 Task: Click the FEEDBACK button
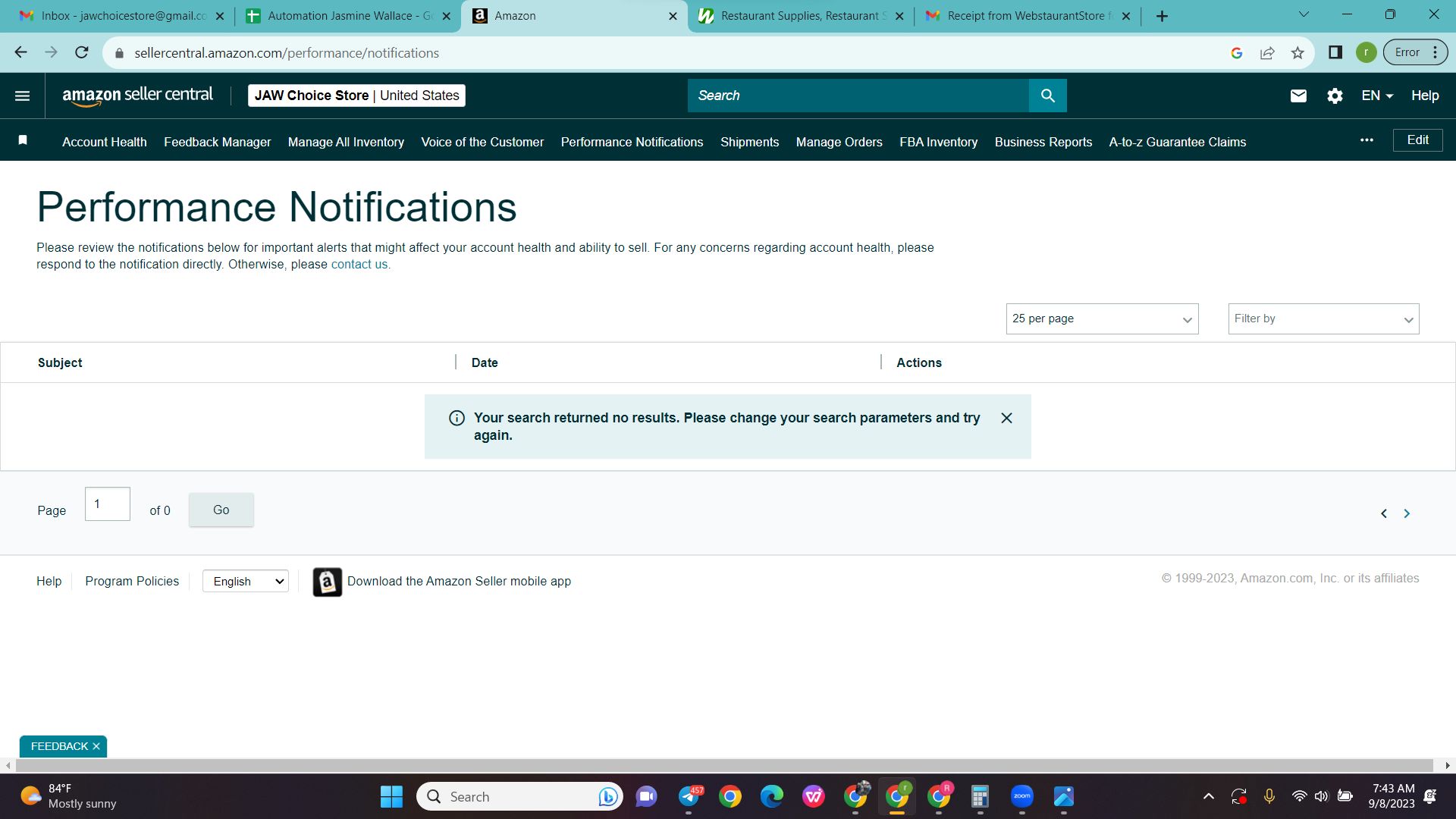coord(59,746)
